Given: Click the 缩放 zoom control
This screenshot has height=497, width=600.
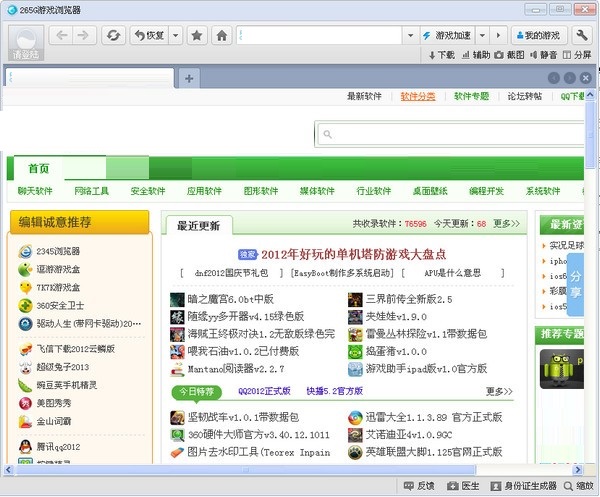Looking at the screenshot, I should (x=577, y=486).
